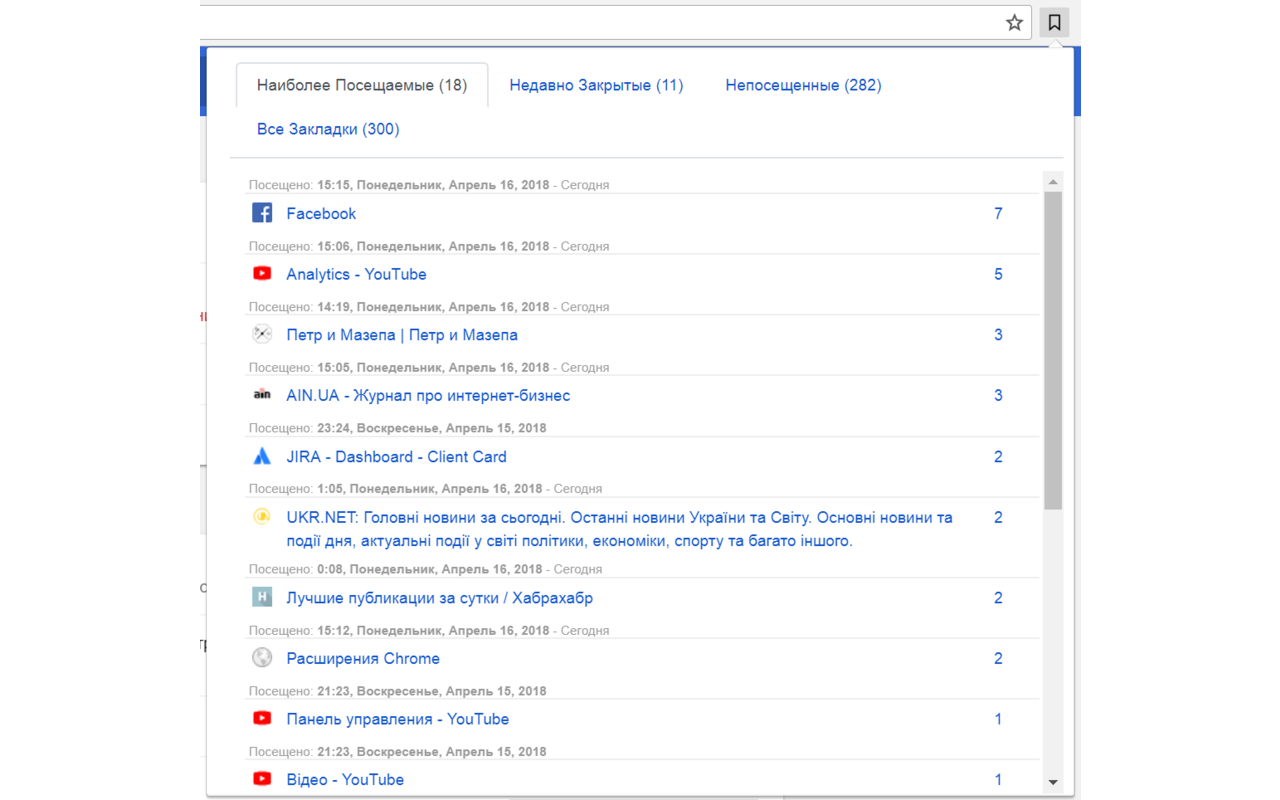
Task: Click the Посещено 14:19 timestamp text
Action: click(429, 307)
